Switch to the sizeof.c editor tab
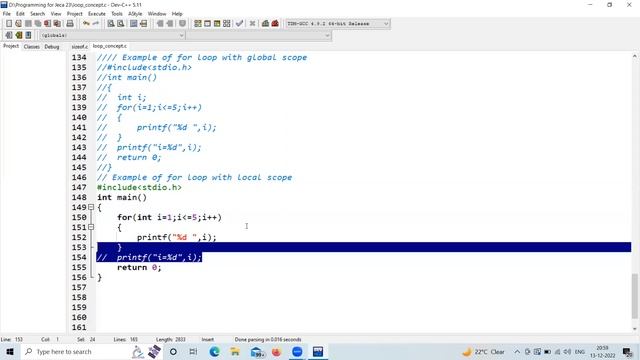The width and height of the screenshot is (640, 360). (80, 47)
